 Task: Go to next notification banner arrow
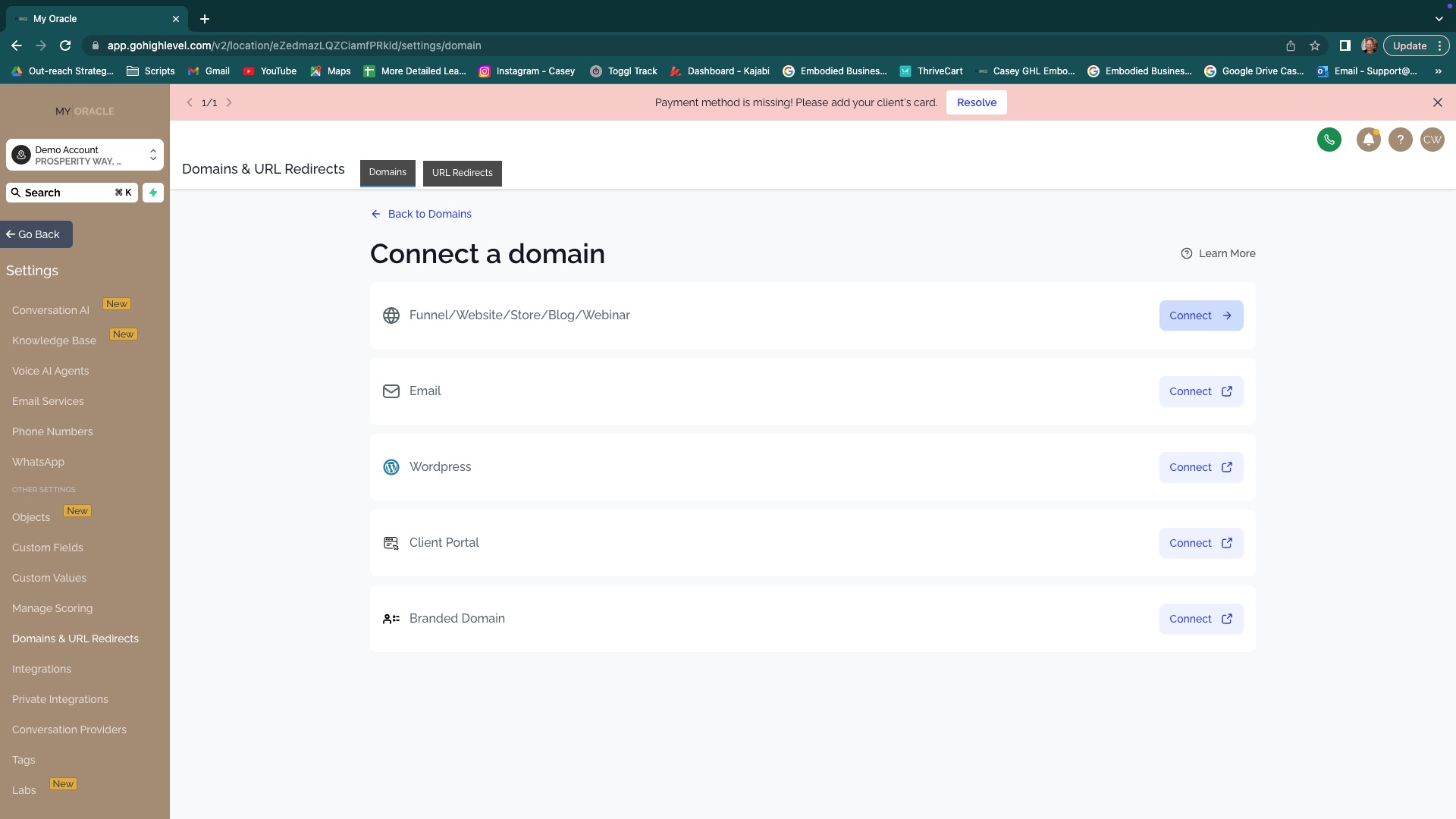(229, 102)
